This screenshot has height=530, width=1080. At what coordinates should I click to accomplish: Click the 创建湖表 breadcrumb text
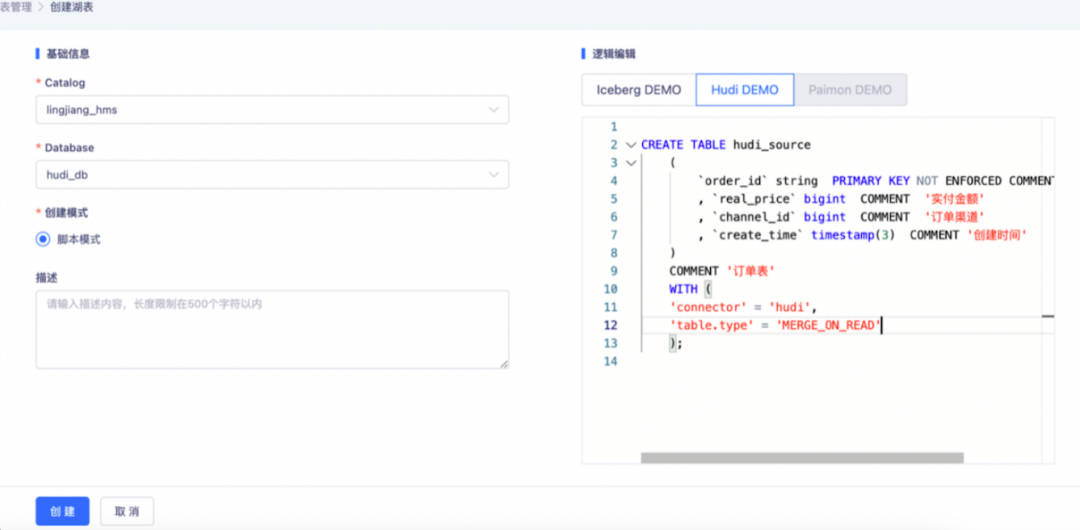click(72, 9)
